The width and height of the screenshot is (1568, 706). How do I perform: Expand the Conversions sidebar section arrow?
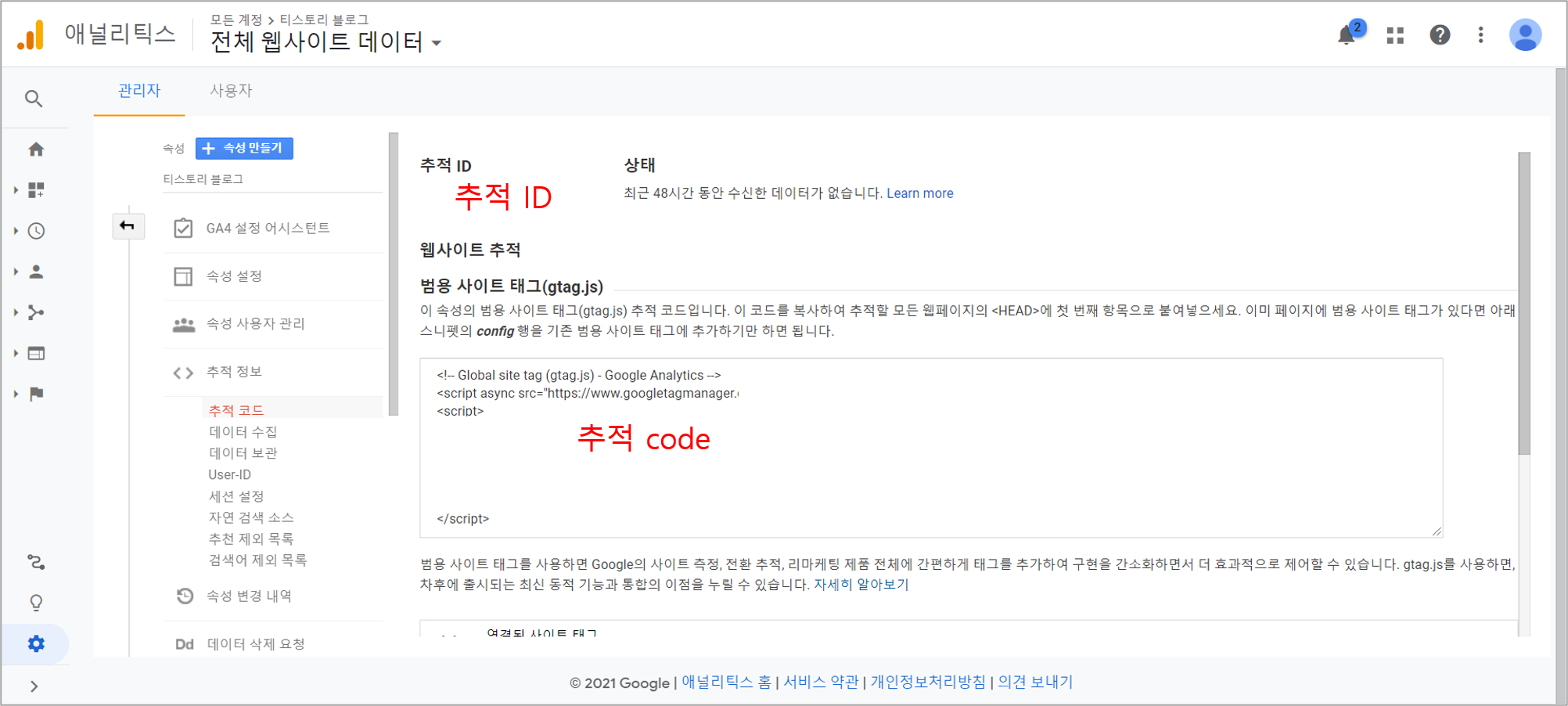(16, 394)
